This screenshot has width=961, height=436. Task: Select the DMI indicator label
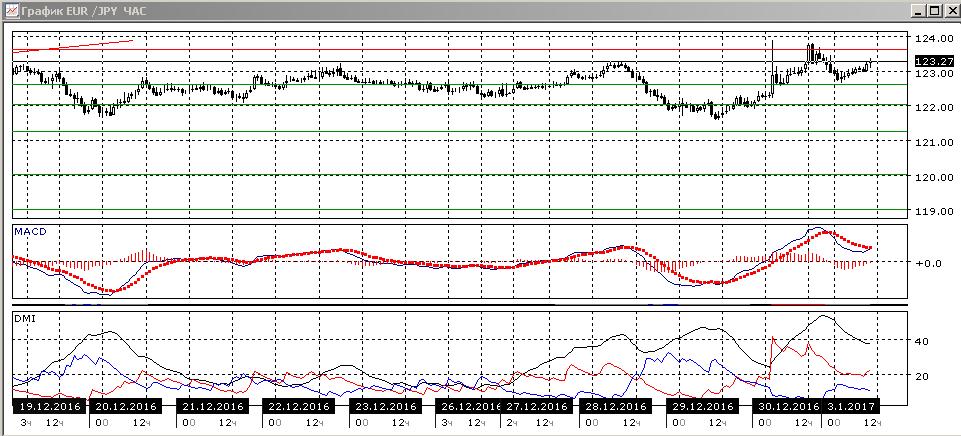23,318
